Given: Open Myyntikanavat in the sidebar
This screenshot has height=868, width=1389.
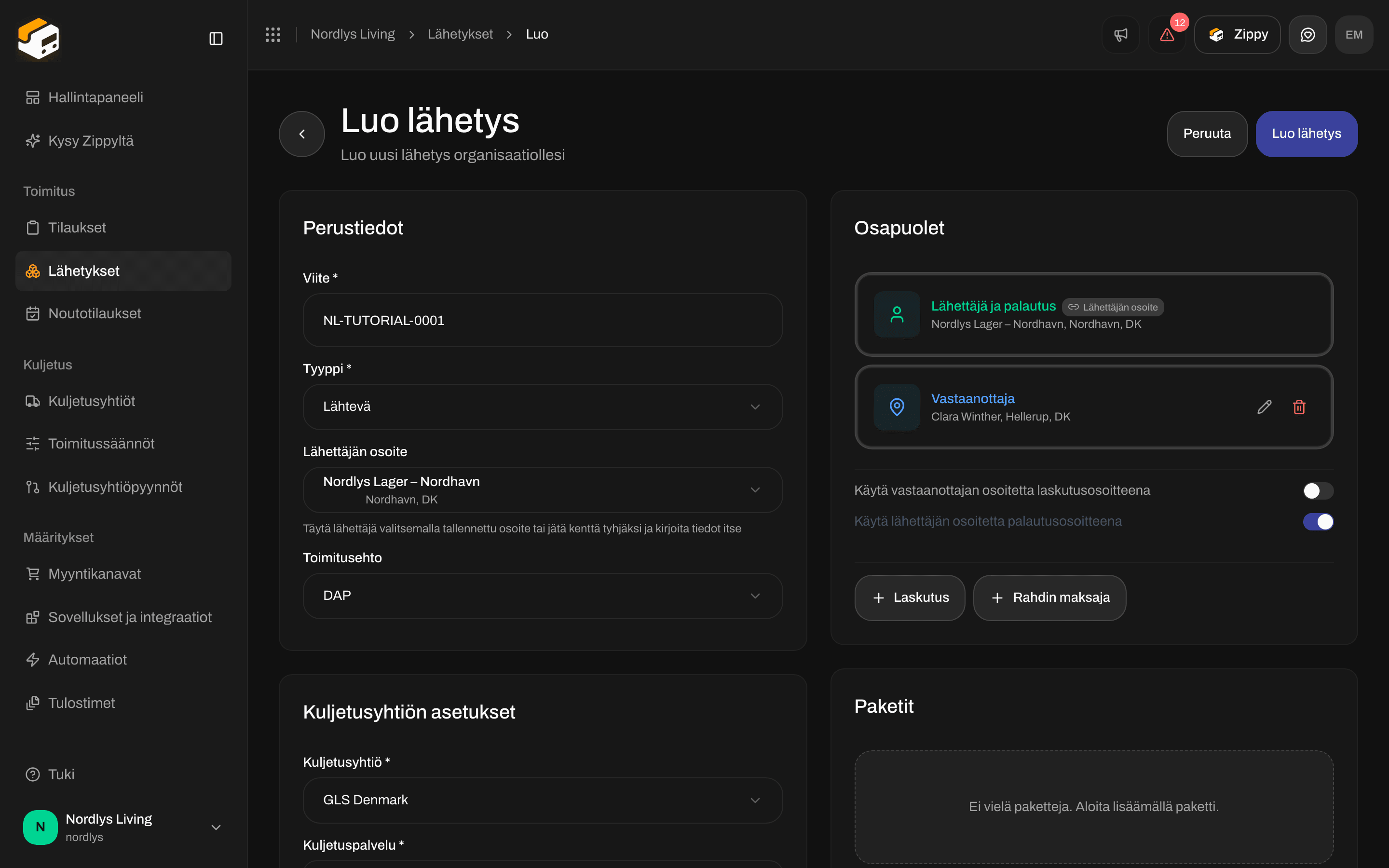Looking at the screenshot, I should click(x=123, y=573).
